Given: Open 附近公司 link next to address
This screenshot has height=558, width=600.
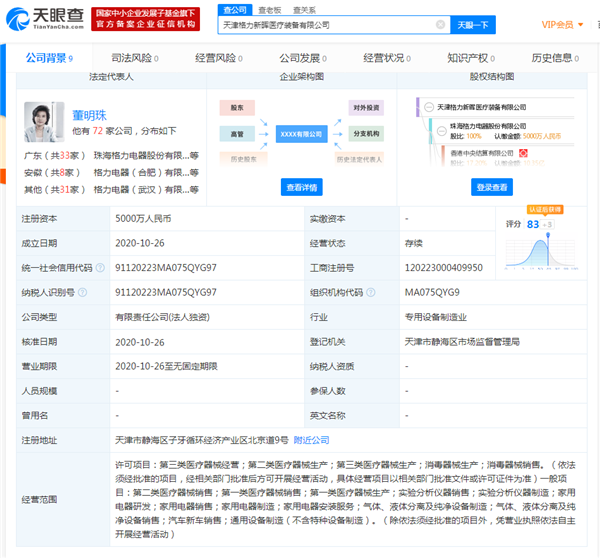Looking at the screenshot, I should coord(310,439).
